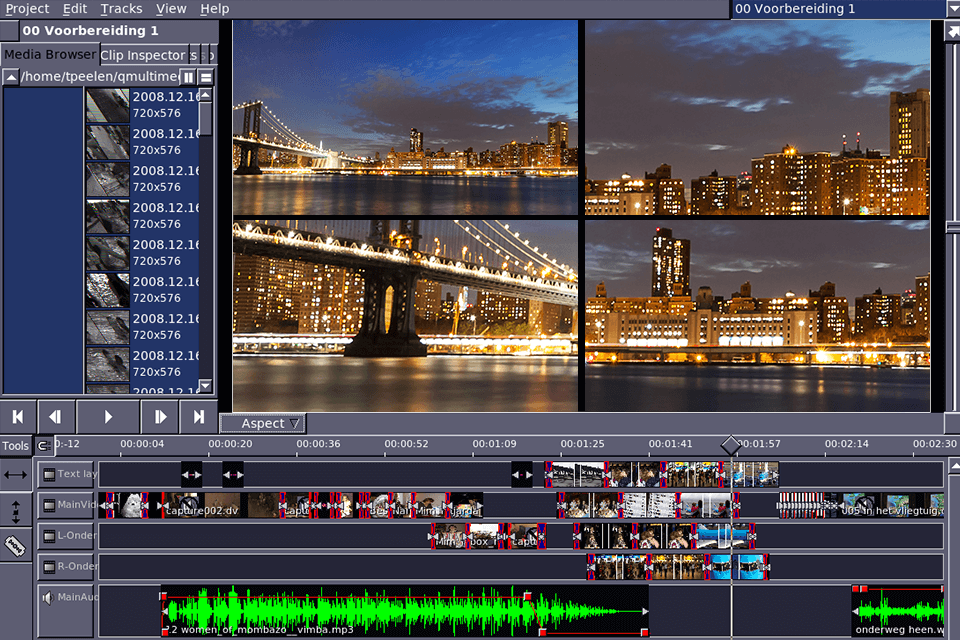Skip to the end of the timeline
Image resolution: width=960 pixels, height=640 pixels.
pos(199,417)
